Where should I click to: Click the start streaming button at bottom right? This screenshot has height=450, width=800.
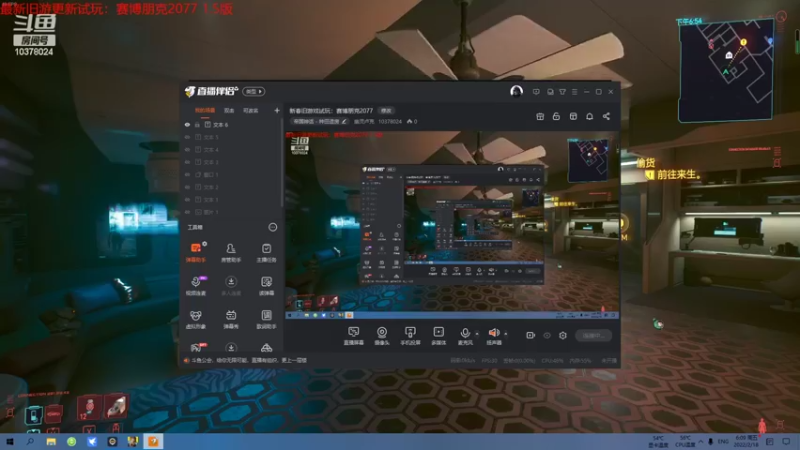[x=593, y=335]
